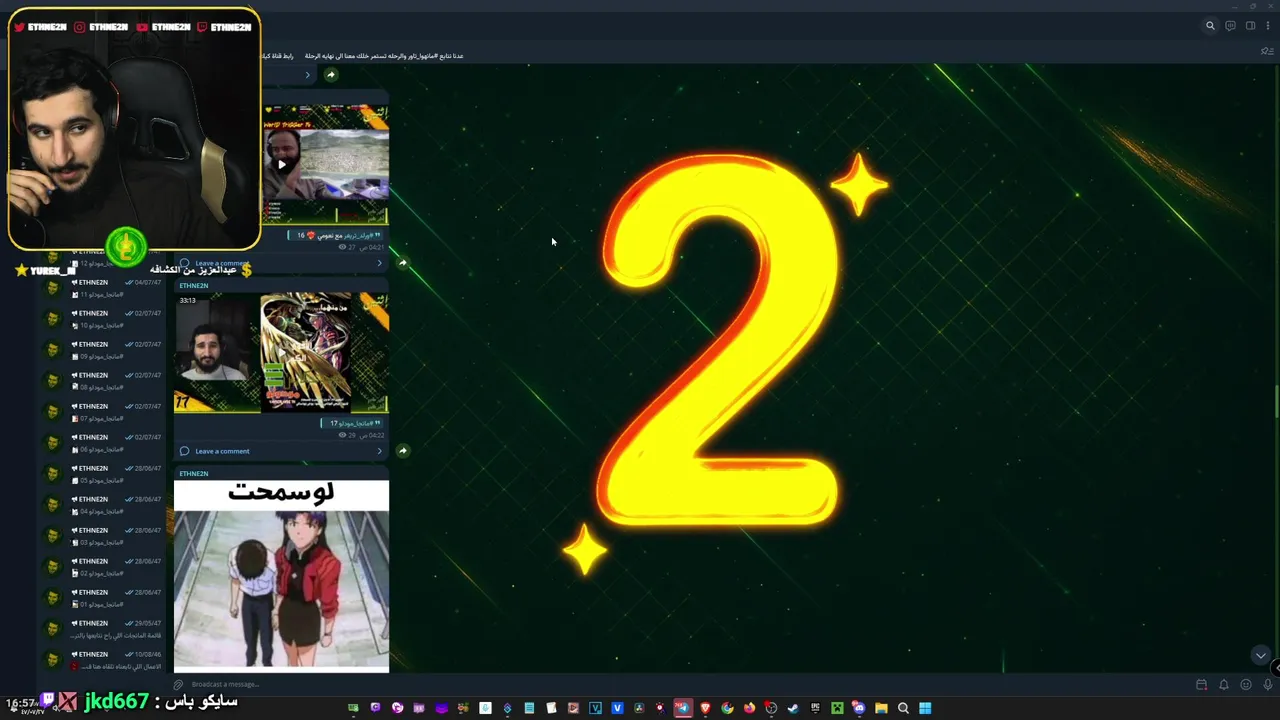
Task: Select list row مانجا_مودلو 05 dated 28/06/47
Action: (x=105, y=475)
